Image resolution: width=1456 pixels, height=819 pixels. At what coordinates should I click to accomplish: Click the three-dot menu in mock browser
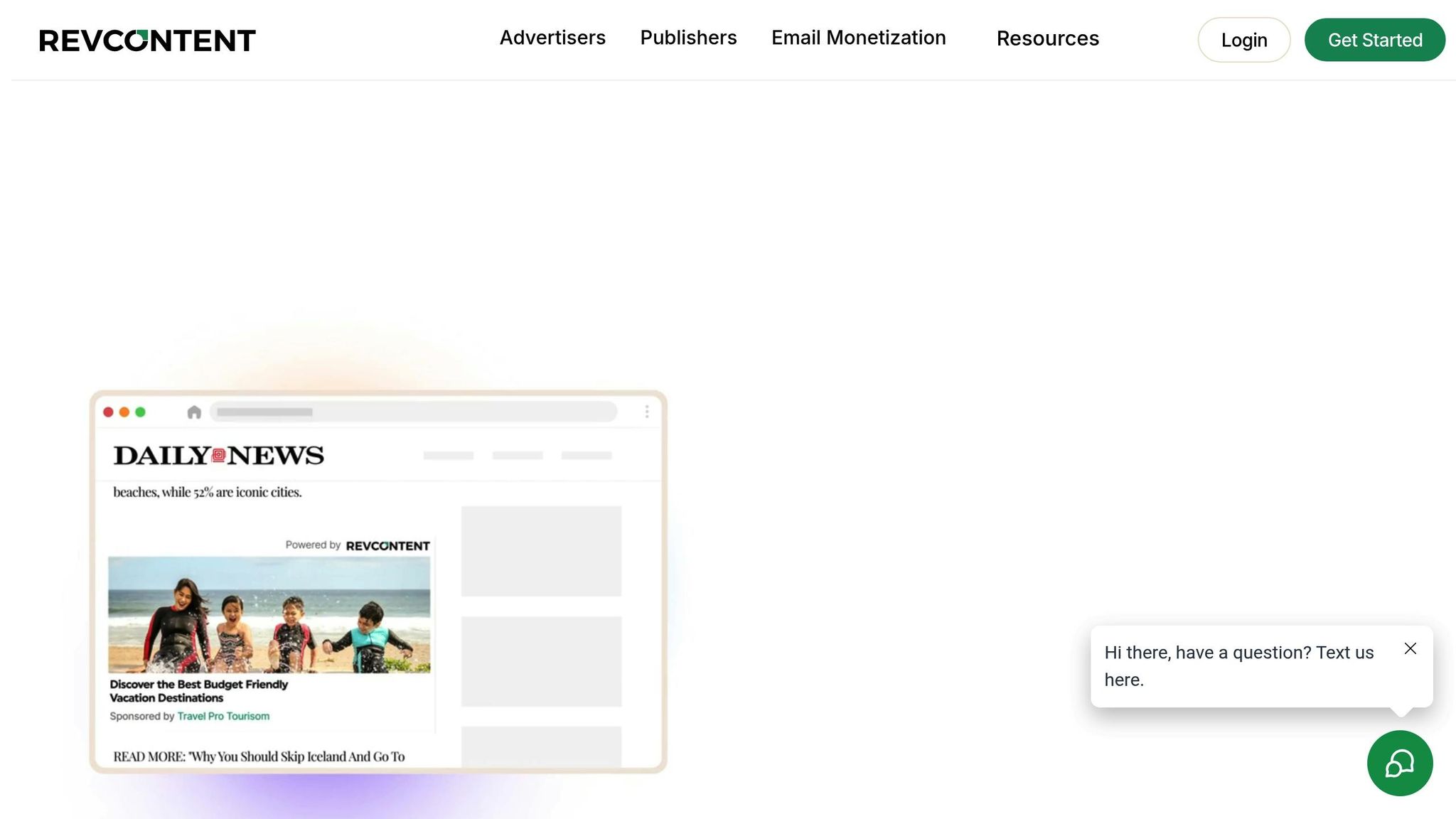(x=647, y=412)
